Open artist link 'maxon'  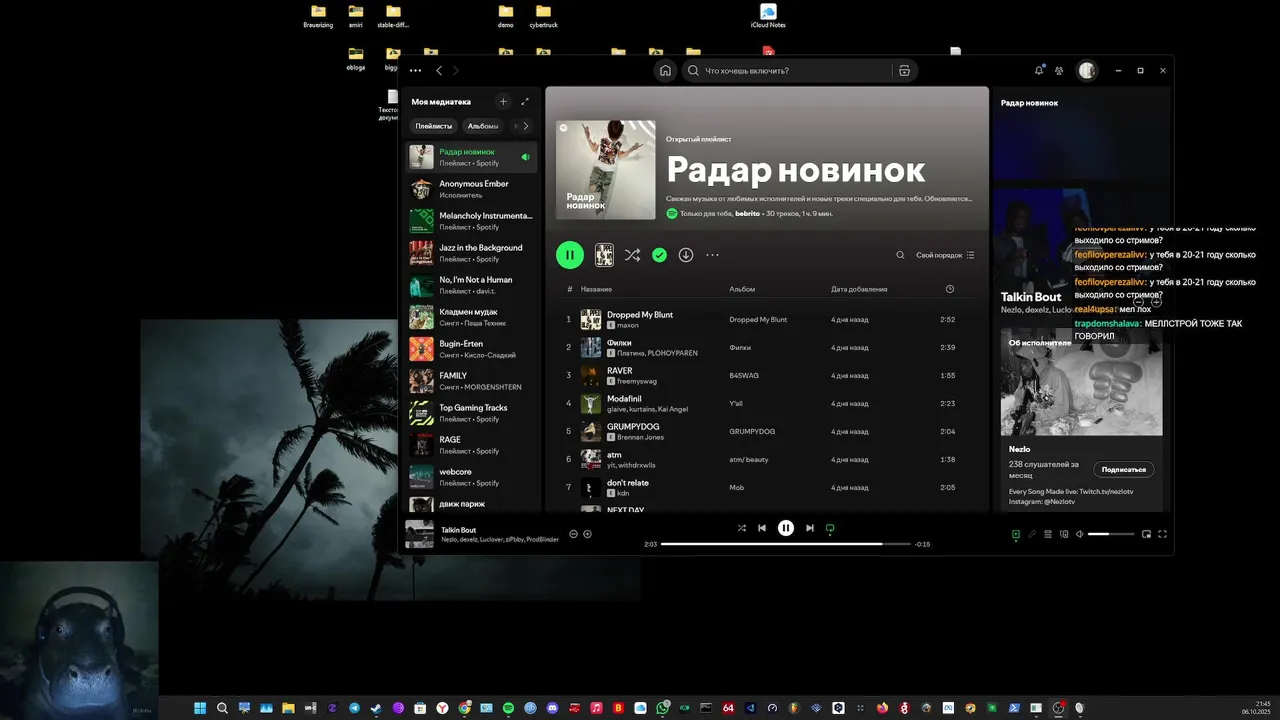pos(627,325)
